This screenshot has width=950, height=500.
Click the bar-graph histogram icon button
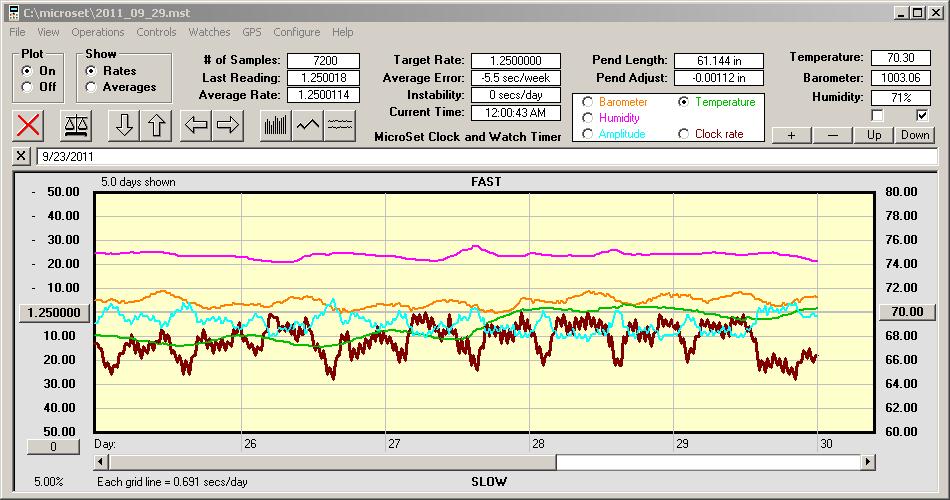coord(276,125)
